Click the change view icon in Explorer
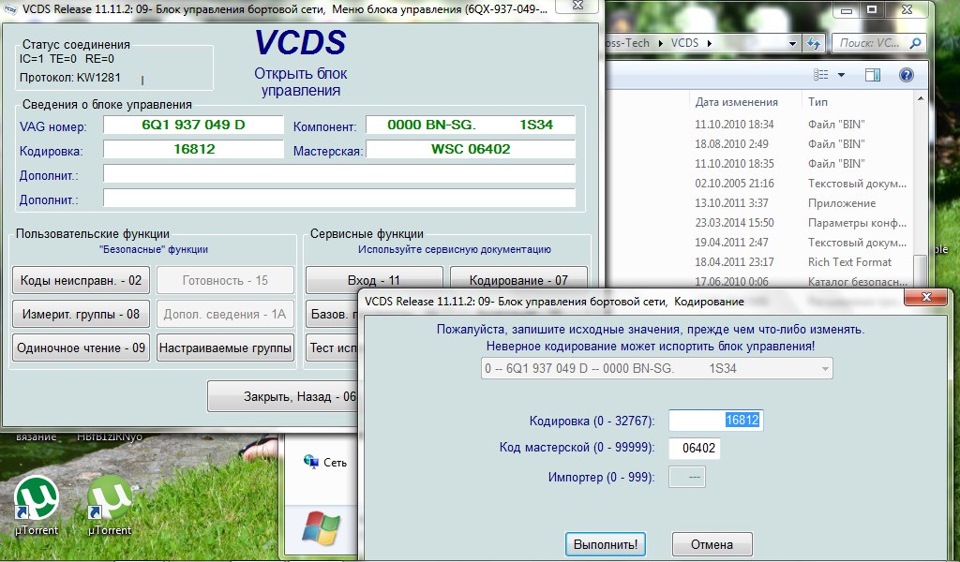Screen dimensions: 960x562 pyautogui.click(x=820, y=75)
